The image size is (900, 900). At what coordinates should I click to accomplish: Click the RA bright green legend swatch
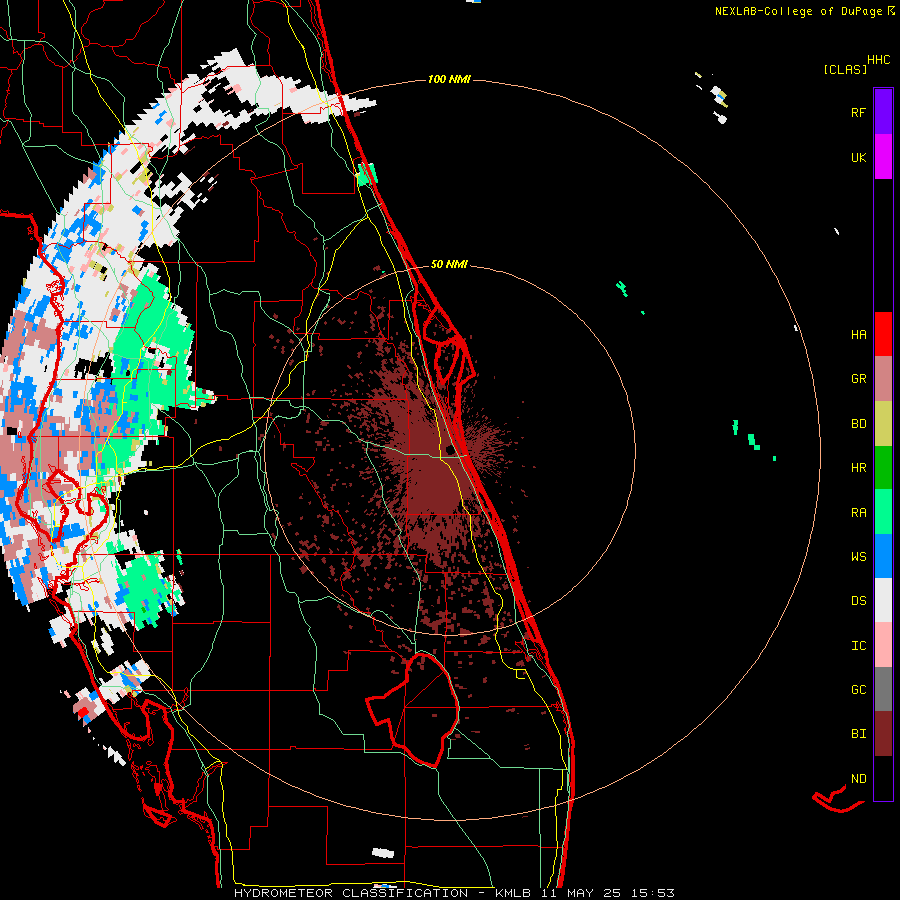(883, 512)
